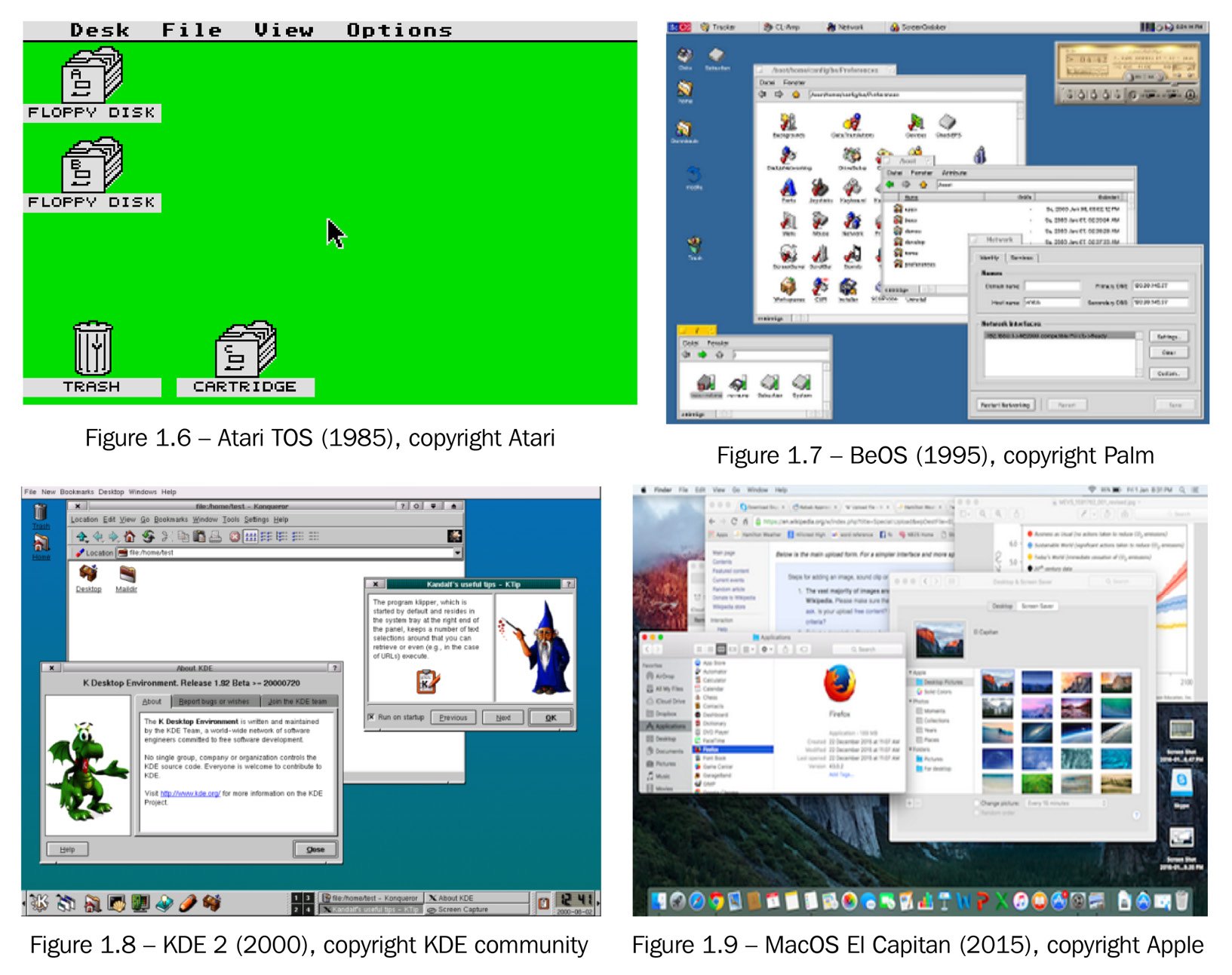Screen dimensions: 1232x975
Task: Click Finder icon in macOS Dock
Action: [x=659, y=901]
